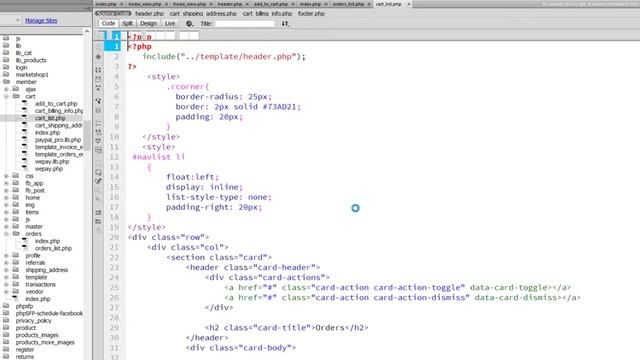Image resolution: width=640 pixels, height=360 pixels.
Task: Click the files panel scroll-up arrow
Action: (x=87, y=31)
